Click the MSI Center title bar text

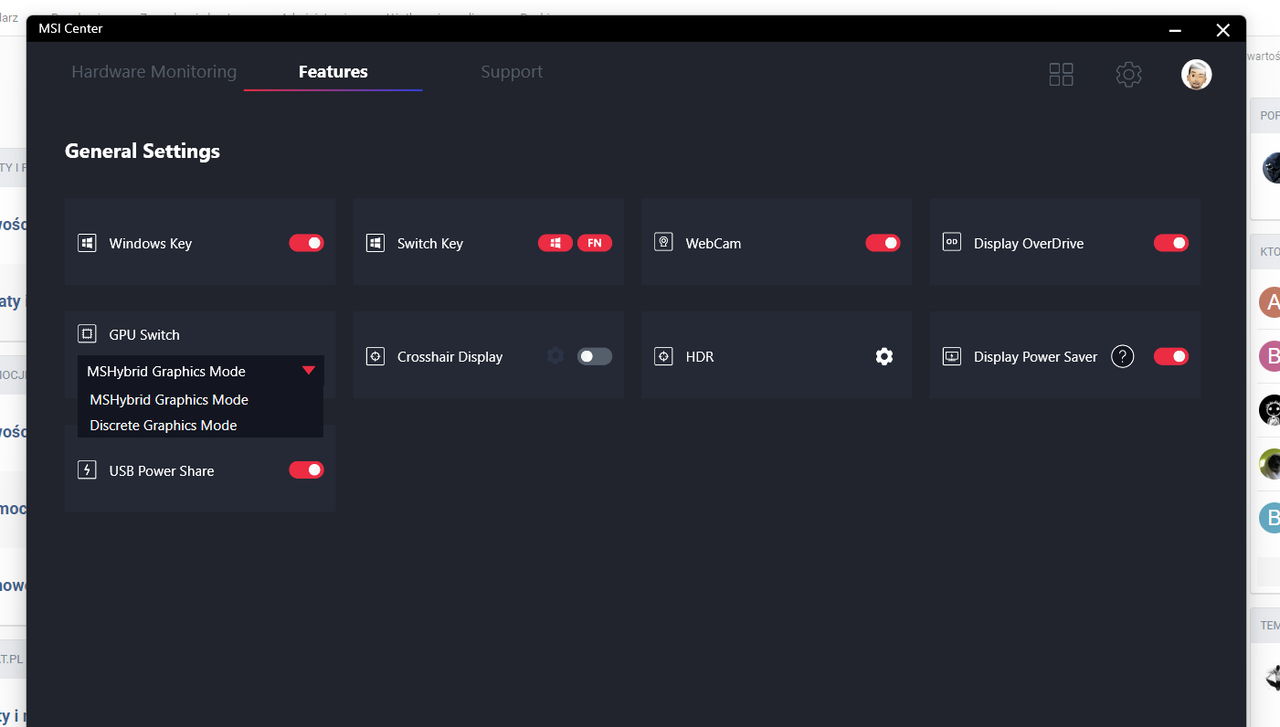coord(70,28)
